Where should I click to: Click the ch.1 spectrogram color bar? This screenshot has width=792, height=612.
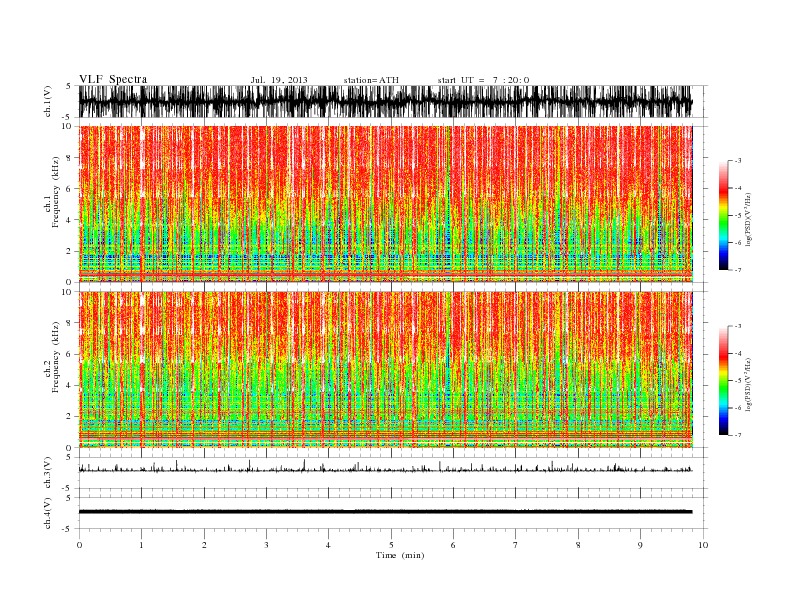[x=723, y=215]
